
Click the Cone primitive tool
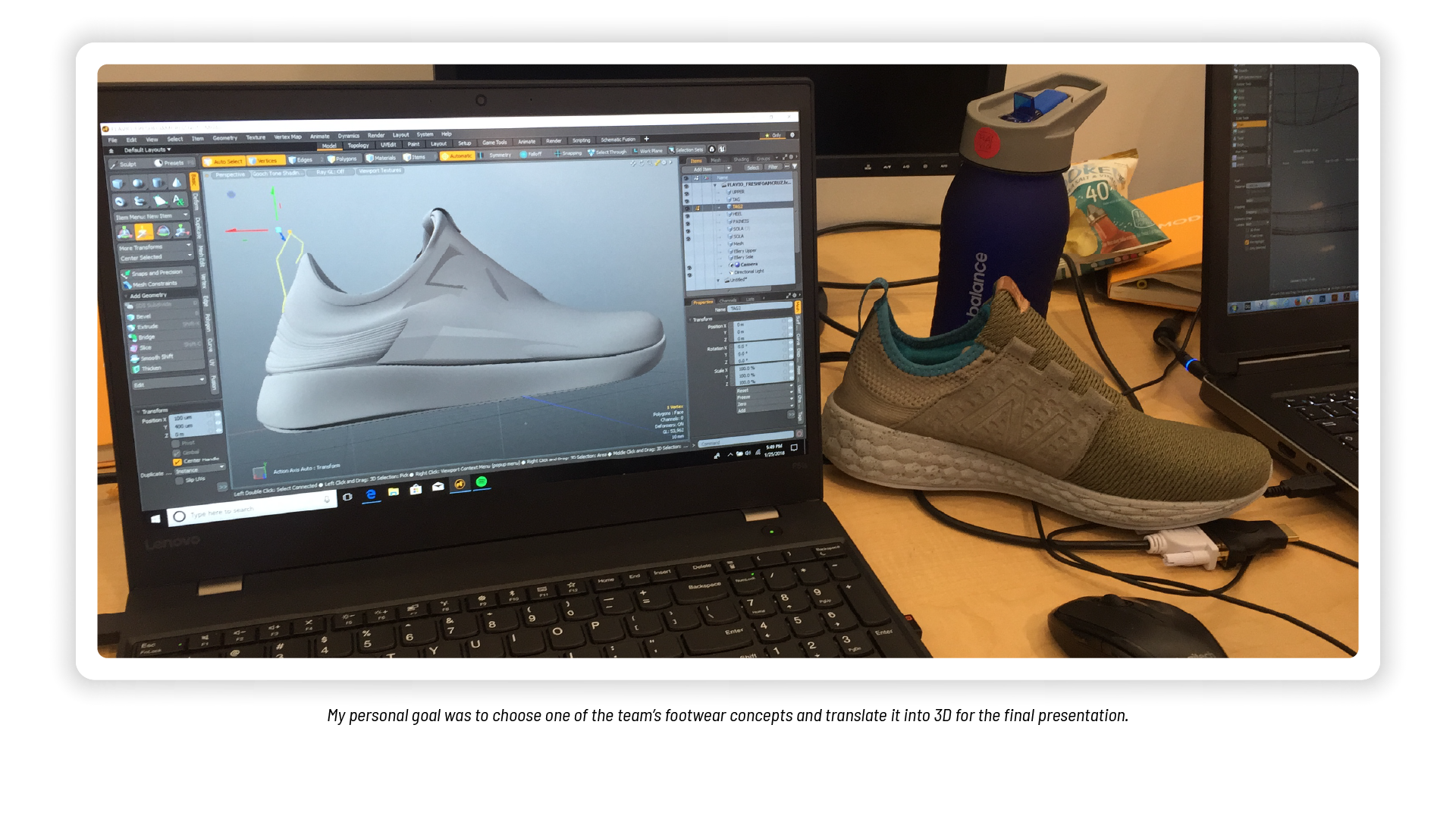tap(176, 182)
